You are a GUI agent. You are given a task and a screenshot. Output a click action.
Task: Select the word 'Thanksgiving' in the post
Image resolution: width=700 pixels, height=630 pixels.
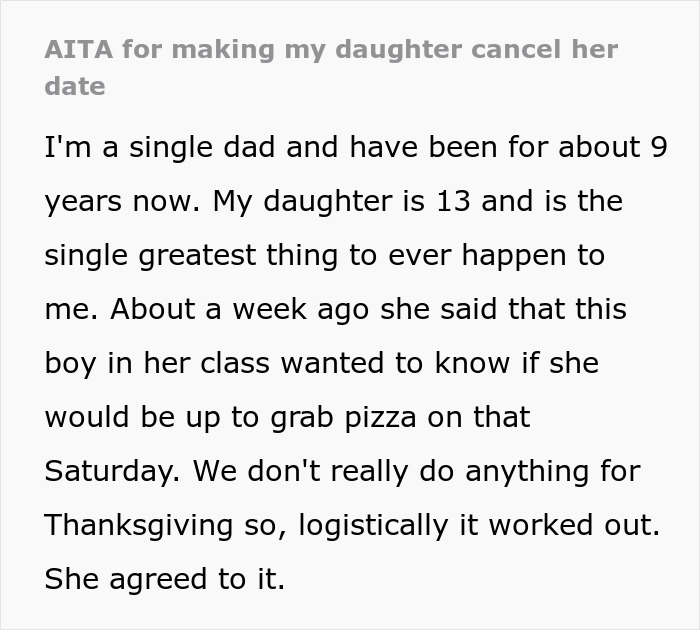(132, 525)
